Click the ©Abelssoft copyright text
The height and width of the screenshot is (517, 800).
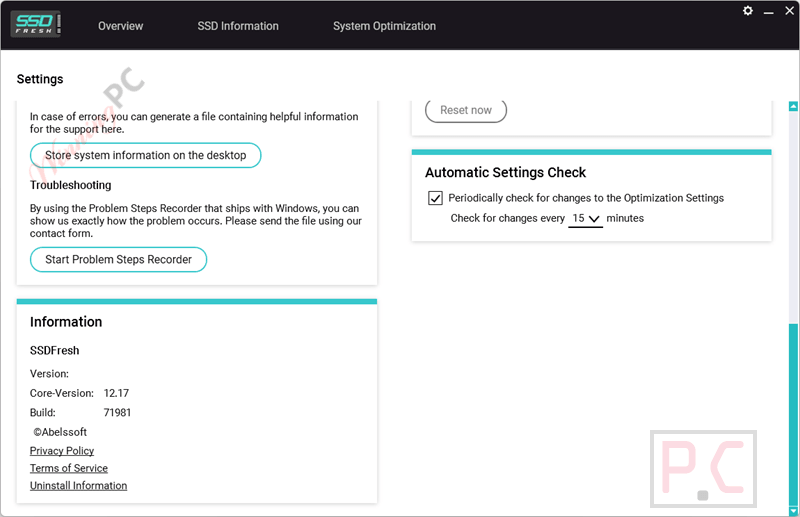[x=60, y=432]
